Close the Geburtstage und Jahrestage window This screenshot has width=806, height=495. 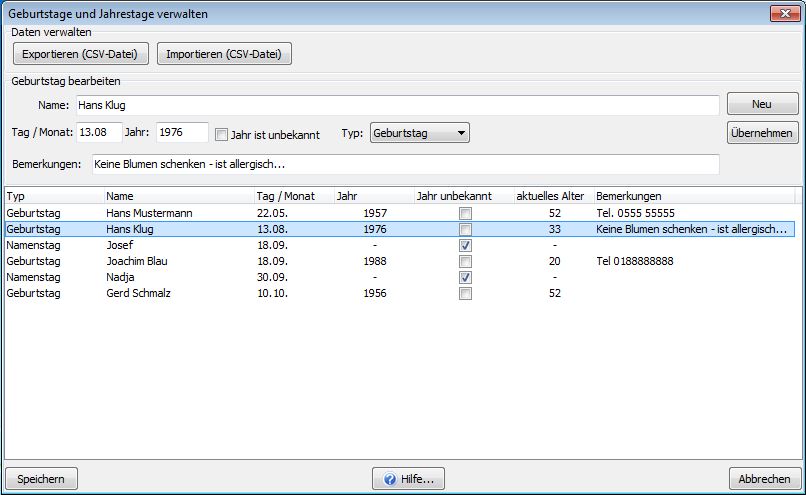(785, 13)
